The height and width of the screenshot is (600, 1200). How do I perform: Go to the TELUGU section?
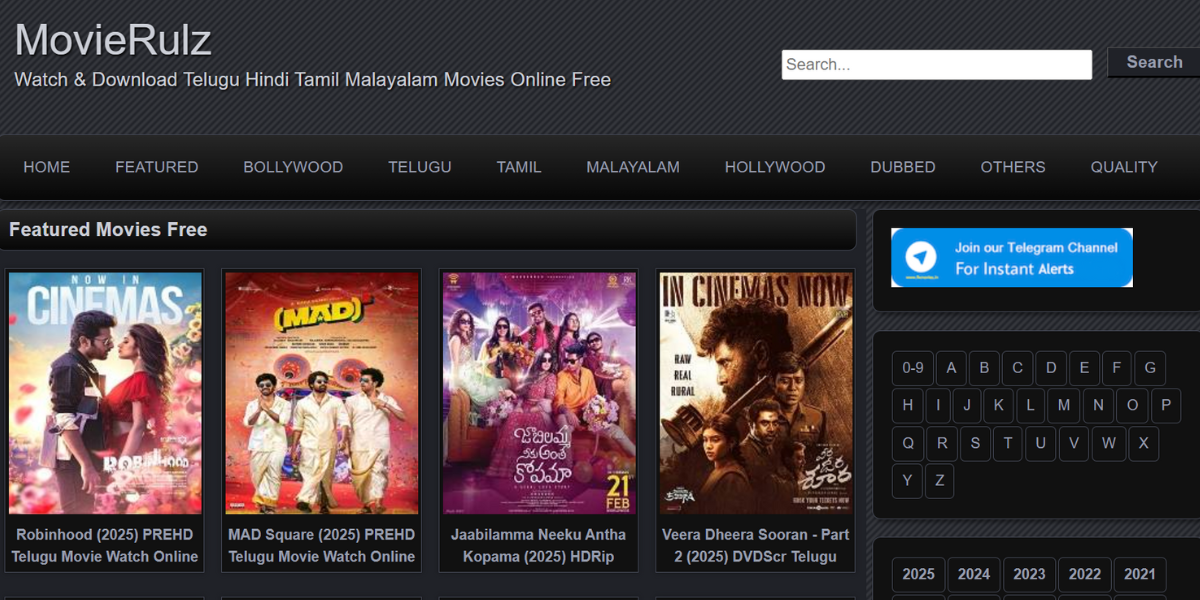click(x=420, y=167)
